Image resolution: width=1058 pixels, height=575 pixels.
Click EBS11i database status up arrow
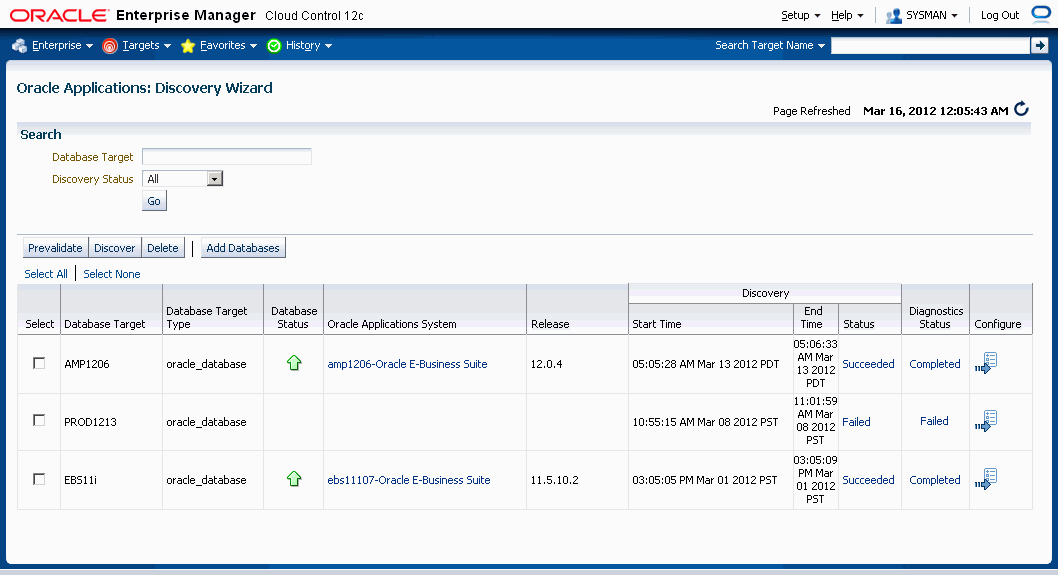coord(294,479)
